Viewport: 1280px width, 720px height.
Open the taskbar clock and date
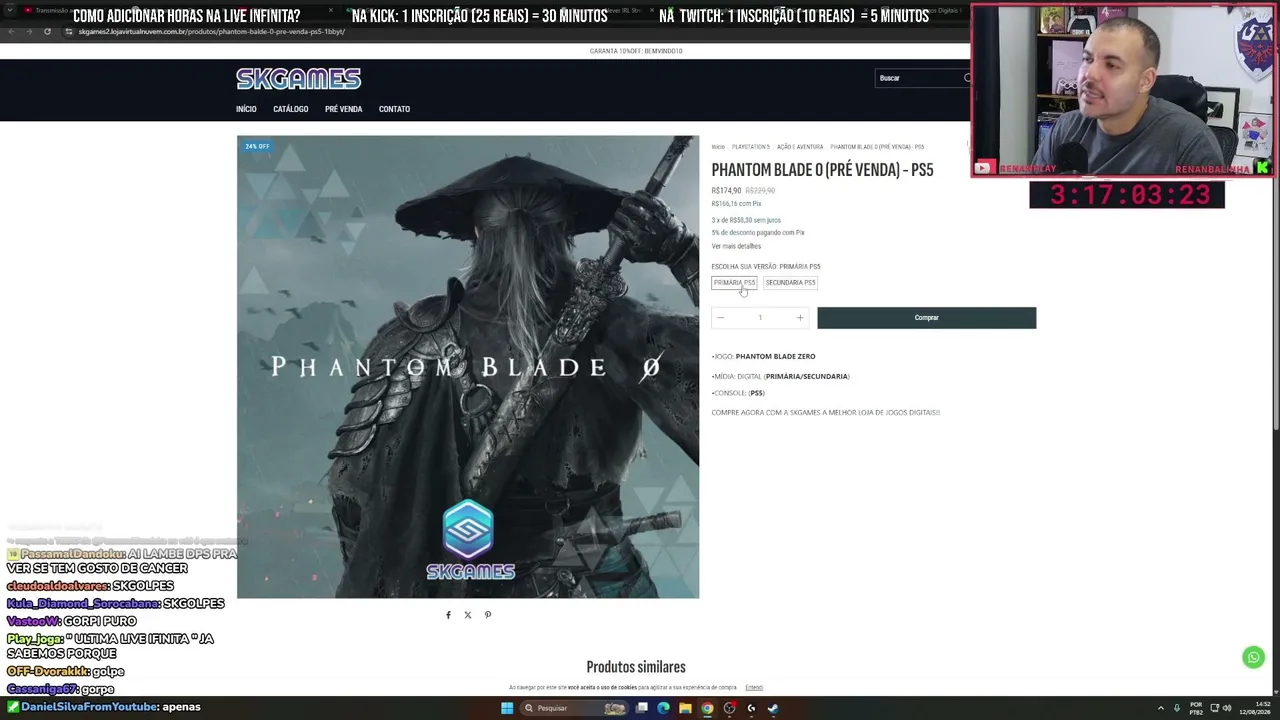tap(1255, 708)
